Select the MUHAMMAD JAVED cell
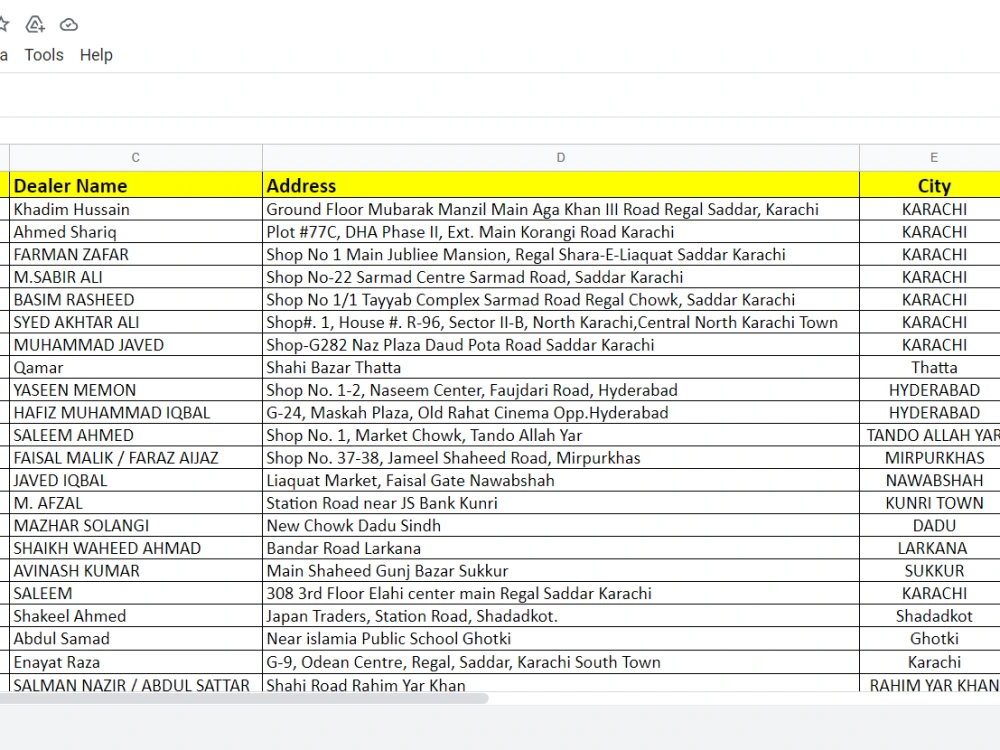The image size is (1000, 750). (136, 345)
